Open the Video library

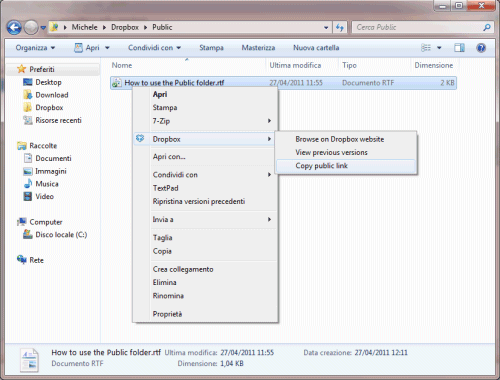38,196
